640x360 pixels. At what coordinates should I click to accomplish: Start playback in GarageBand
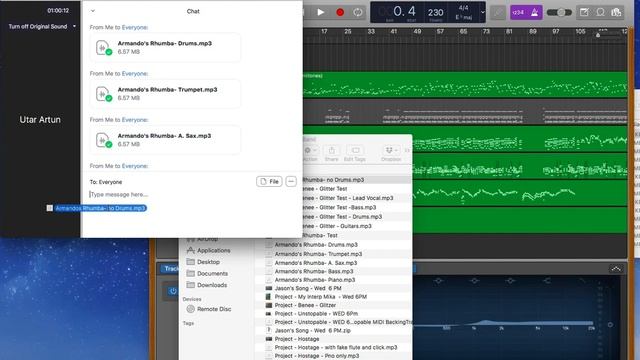[x=321, y=12]
